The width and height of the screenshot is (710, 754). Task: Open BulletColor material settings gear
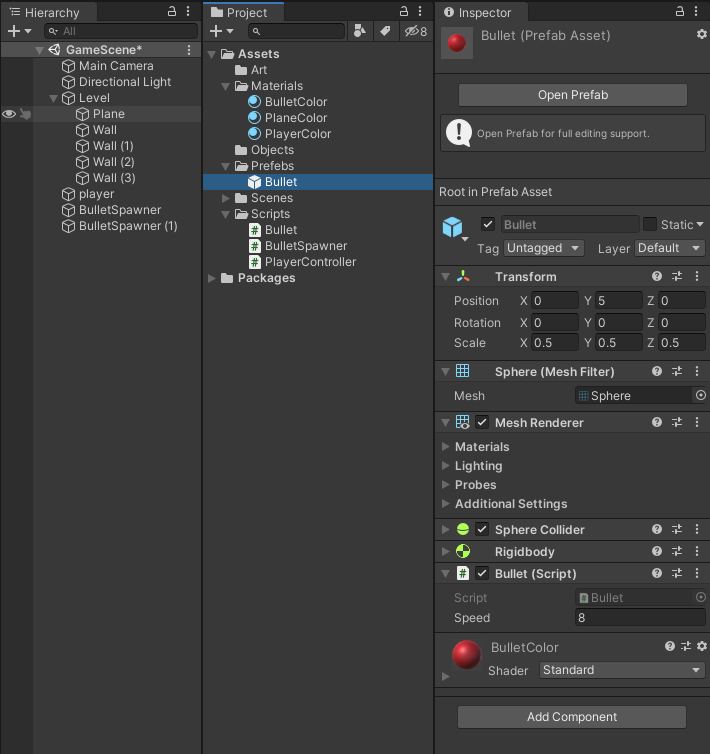(x=702, y=646)
